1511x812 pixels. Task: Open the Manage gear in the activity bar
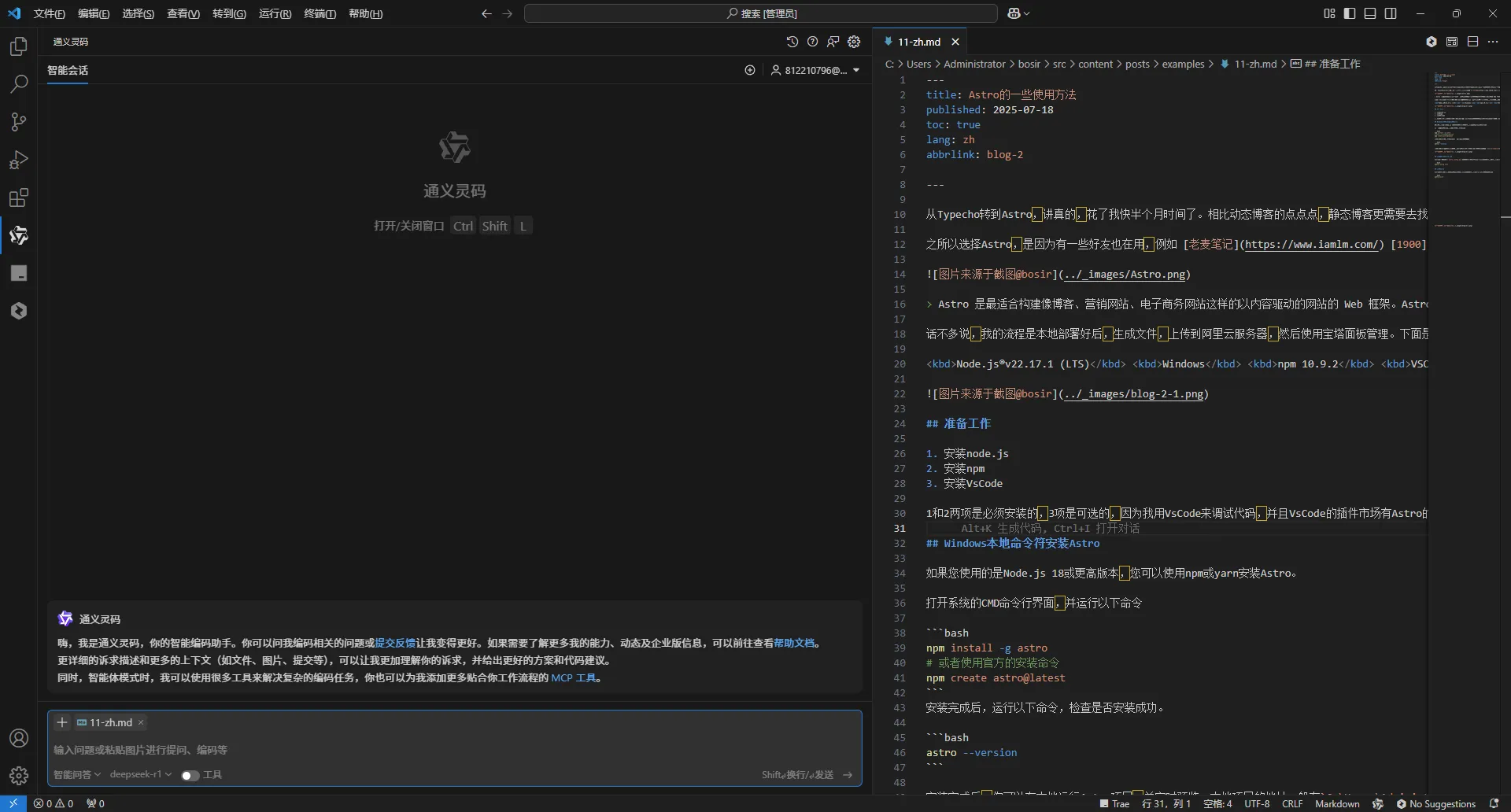click(19, 776)
